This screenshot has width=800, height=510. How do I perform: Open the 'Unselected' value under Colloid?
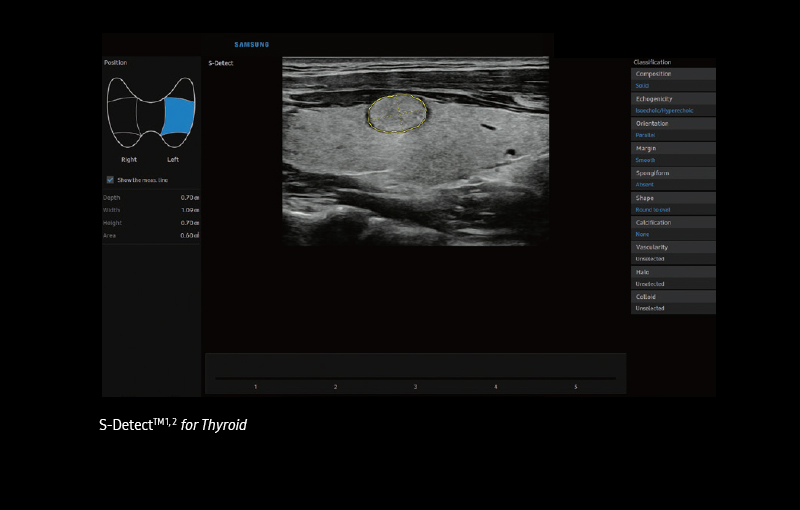point(673,308)
